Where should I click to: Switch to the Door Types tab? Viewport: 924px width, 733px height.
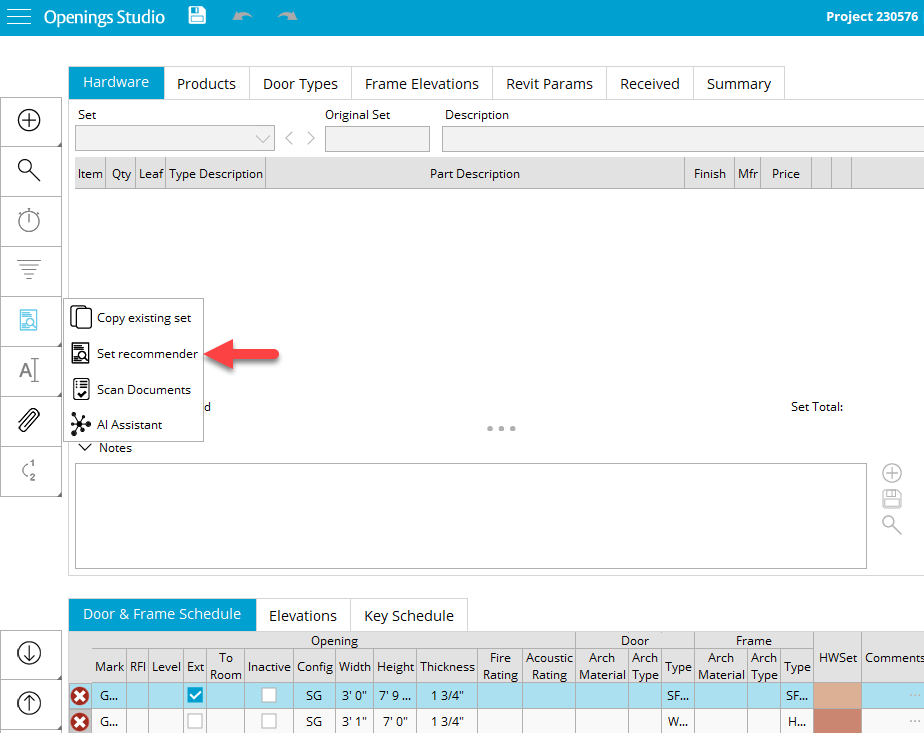coord(301,84)
